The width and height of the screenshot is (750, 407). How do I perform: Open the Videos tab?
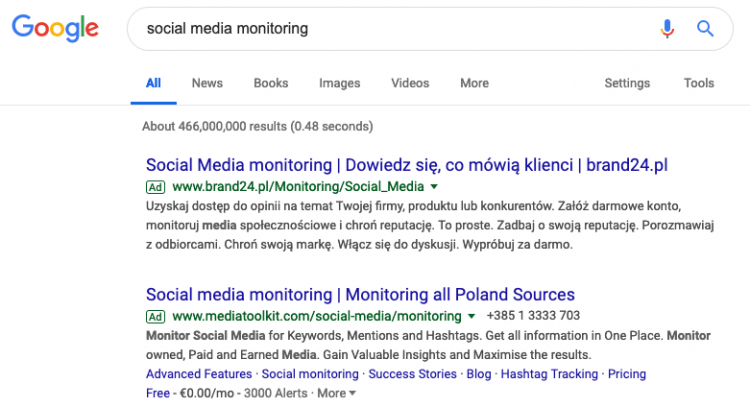[410, 83]
